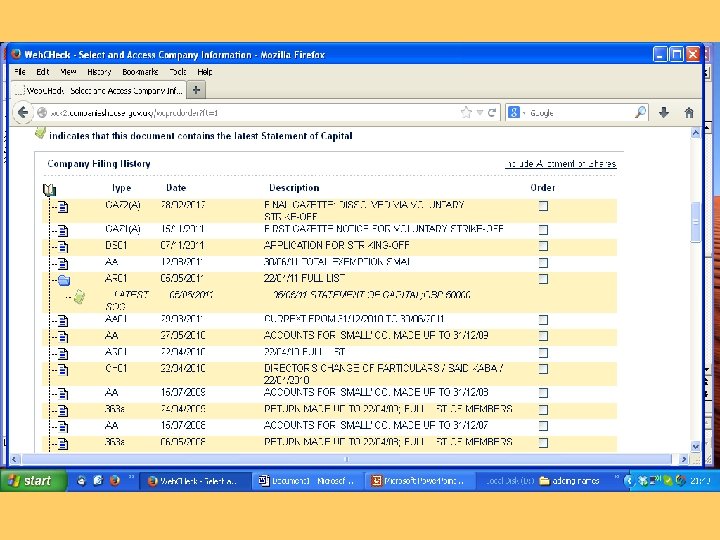
Task: Switch to WebCHeck taskbar button
Action: 194,481
